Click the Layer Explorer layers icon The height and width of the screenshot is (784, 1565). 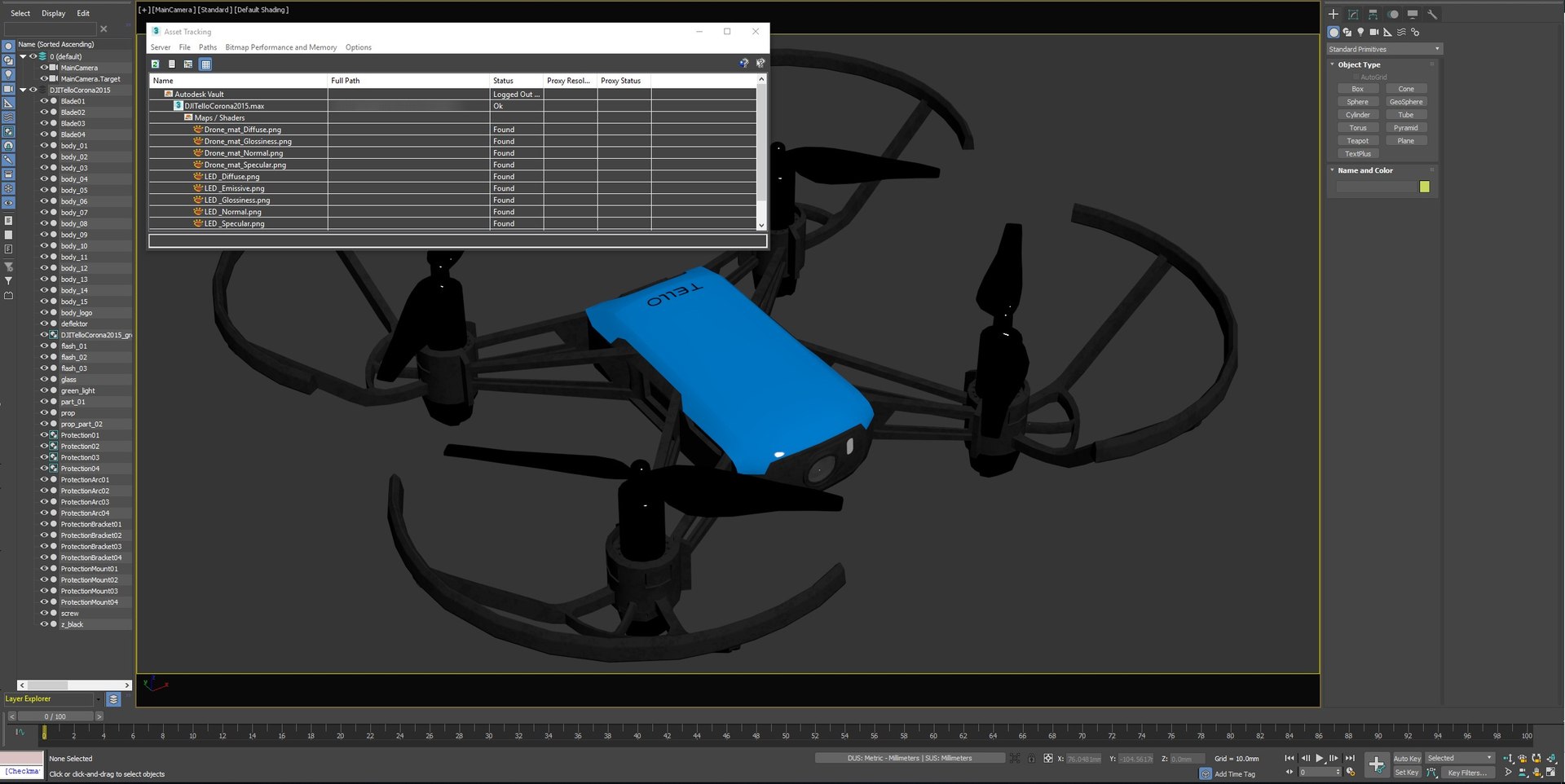click(x=113, y=699)
